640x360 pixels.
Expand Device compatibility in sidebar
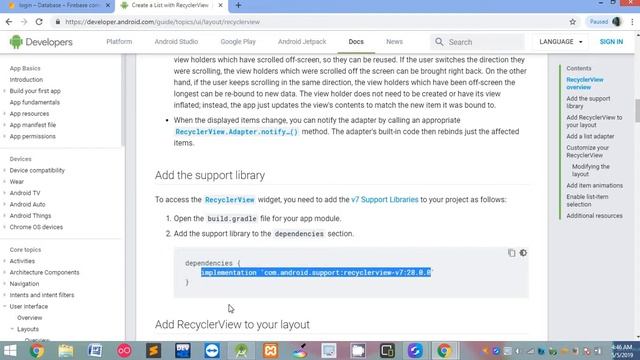4,170
